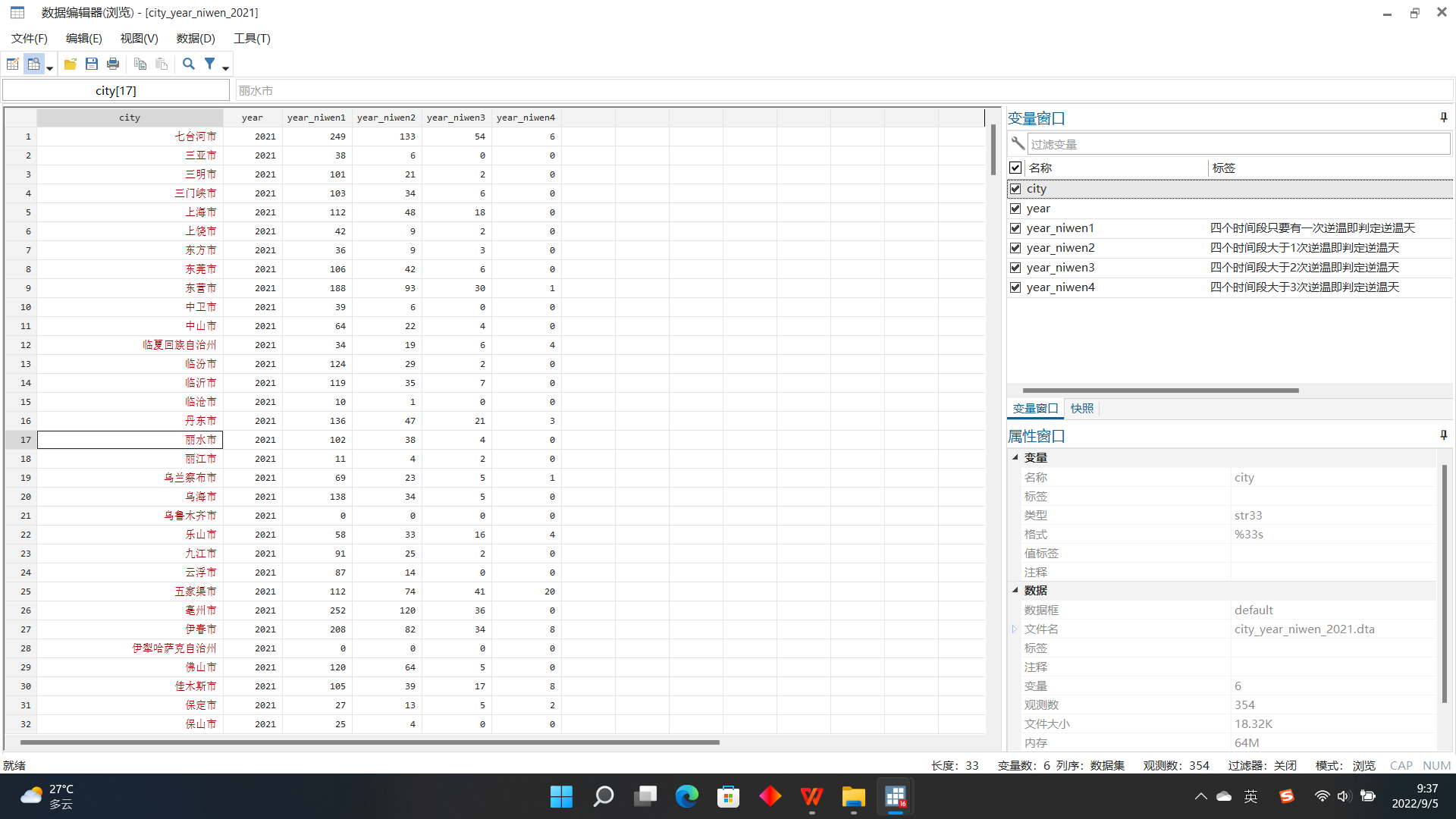Toggle the select-all 名称 header checkbox
Image resolution: width=1456 pixels, height=819 pixels.
coord(1015,168)
